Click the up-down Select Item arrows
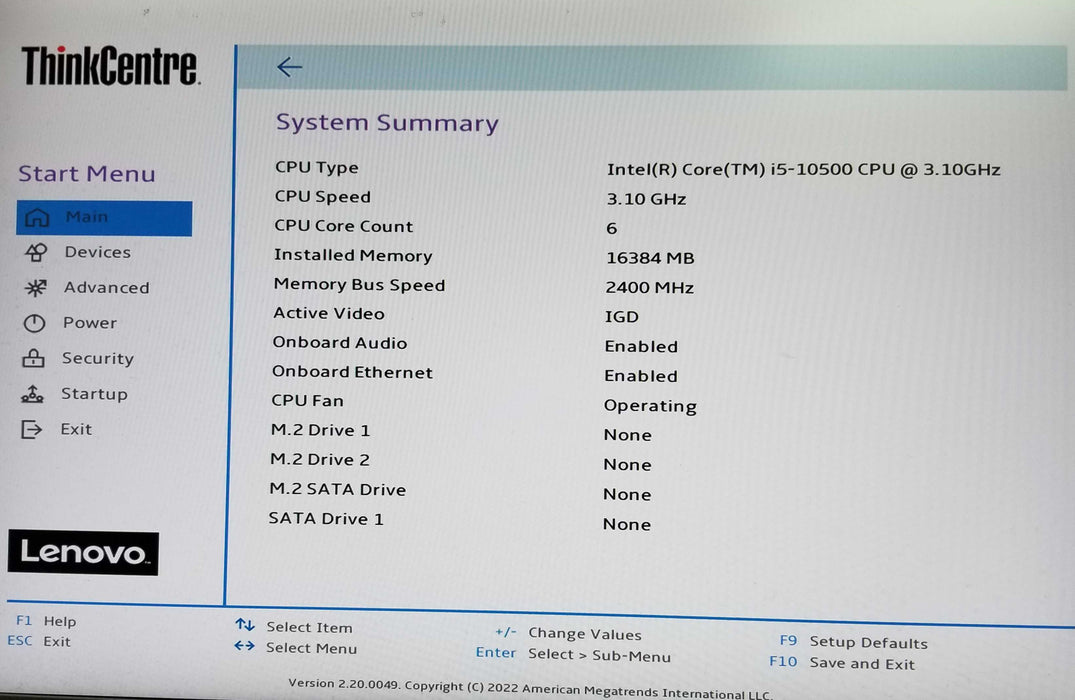The height and width of the screenshot is (700, 1075). click(245, 625)
